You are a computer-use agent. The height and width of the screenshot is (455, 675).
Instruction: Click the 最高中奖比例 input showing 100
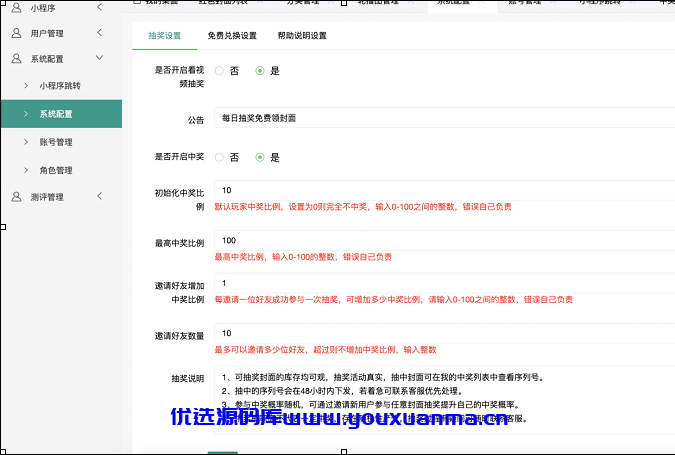[444, 240]
